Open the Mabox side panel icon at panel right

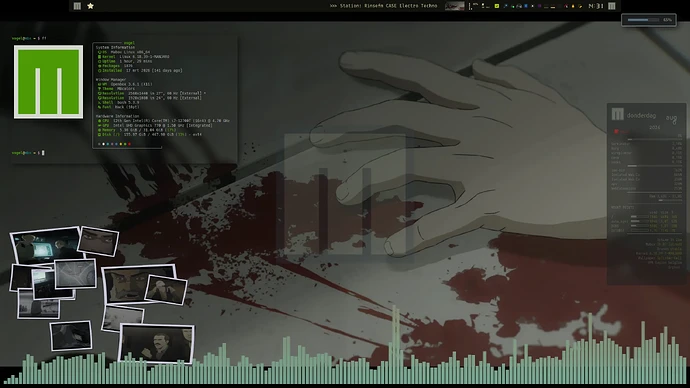612,6
